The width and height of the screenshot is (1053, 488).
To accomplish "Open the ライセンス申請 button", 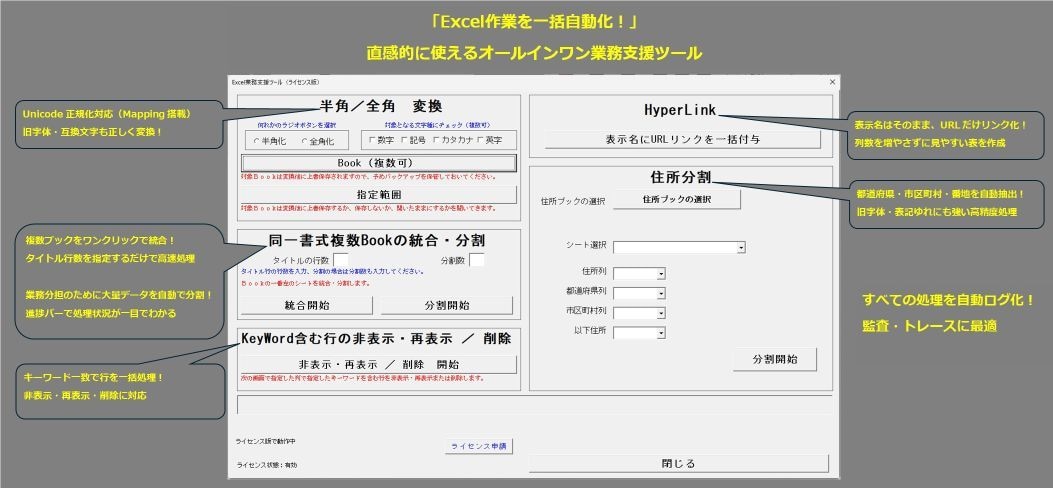I will tap(479, 446).
